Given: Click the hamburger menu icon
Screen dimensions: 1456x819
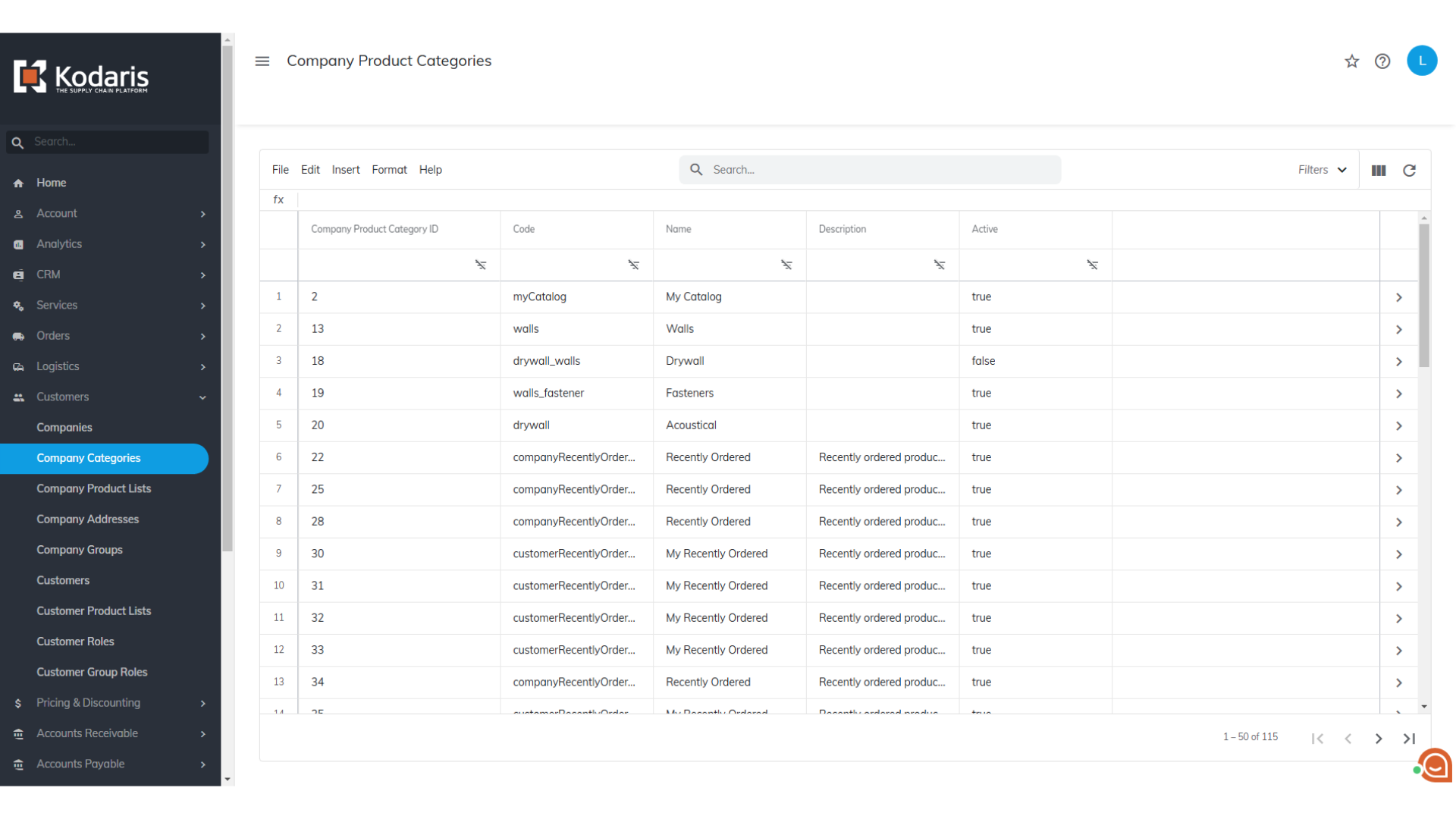Looking at the screenshot, I should pyautogui.click(x=262, y=61).
